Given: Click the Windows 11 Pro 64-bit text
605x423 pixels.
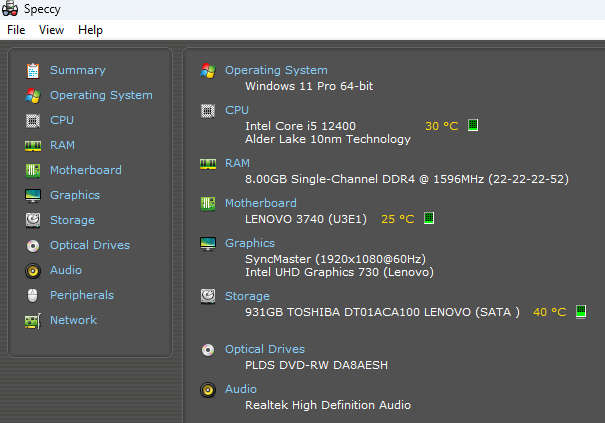Looking at the screenshot, I should (x=309, y=86).
